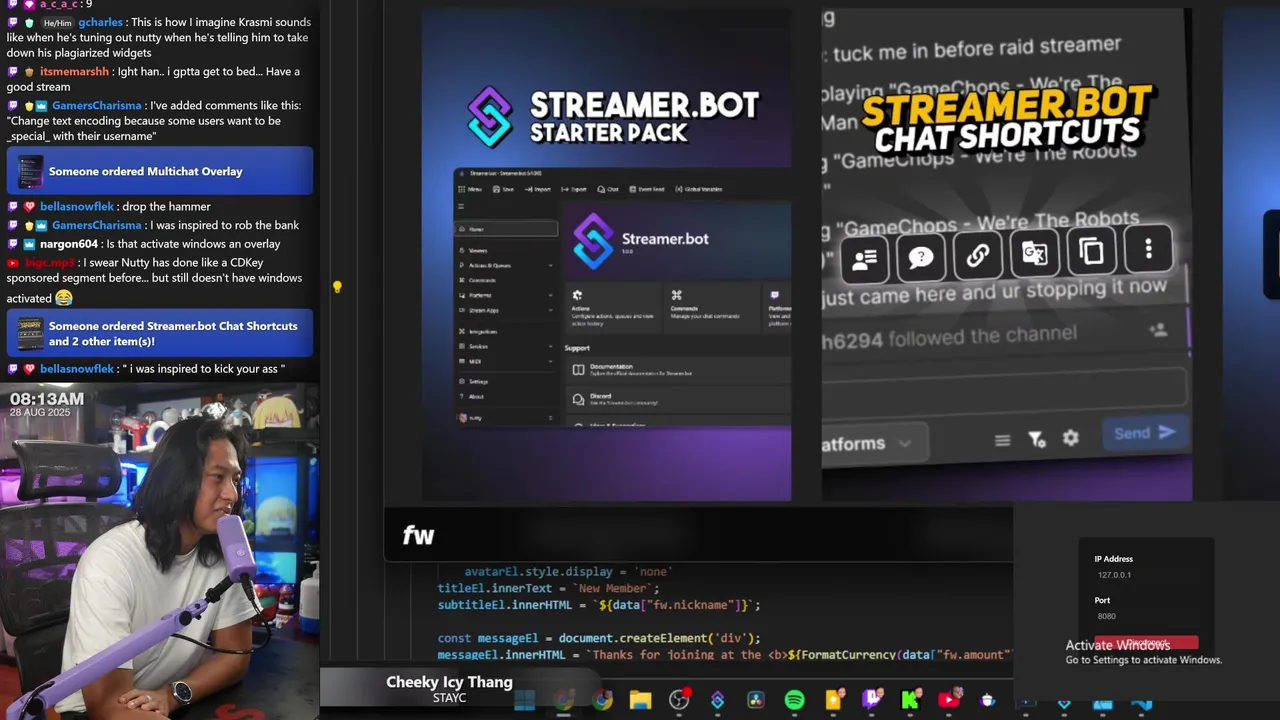This screenshot has height=720, width=1280.
Task: Click the add-user icon on the followed-channel row
Action: (x=1158, y=330)
